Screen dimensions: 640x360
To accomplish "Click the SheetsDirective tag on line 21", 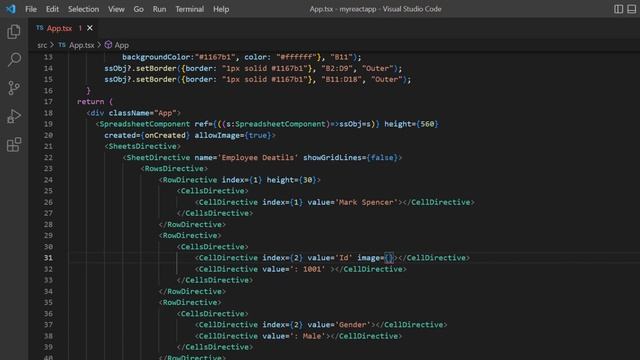I will [x=143, y=146].
